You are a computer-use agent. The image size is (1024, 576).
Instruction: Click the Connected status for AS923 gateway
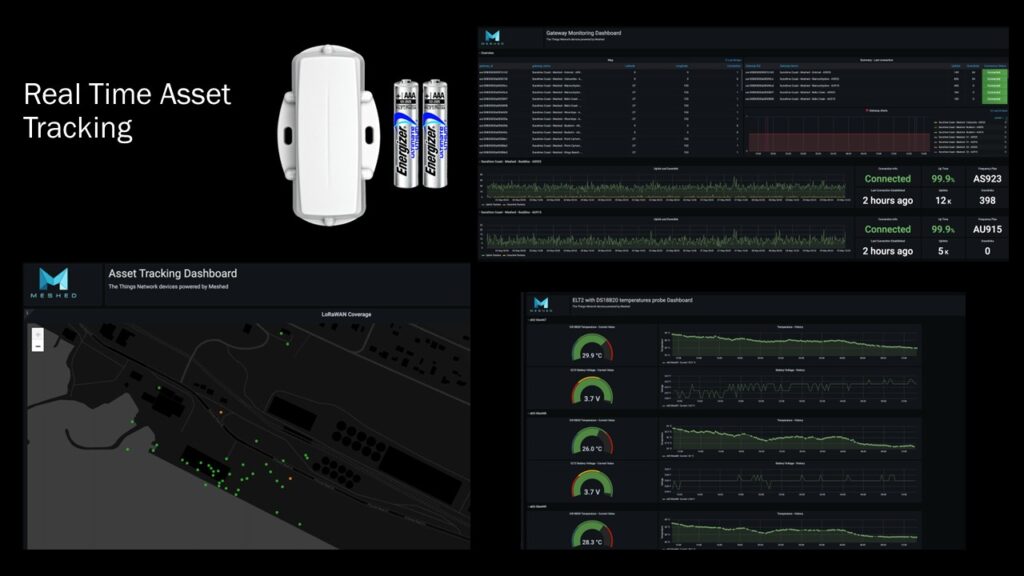point(887,178)
